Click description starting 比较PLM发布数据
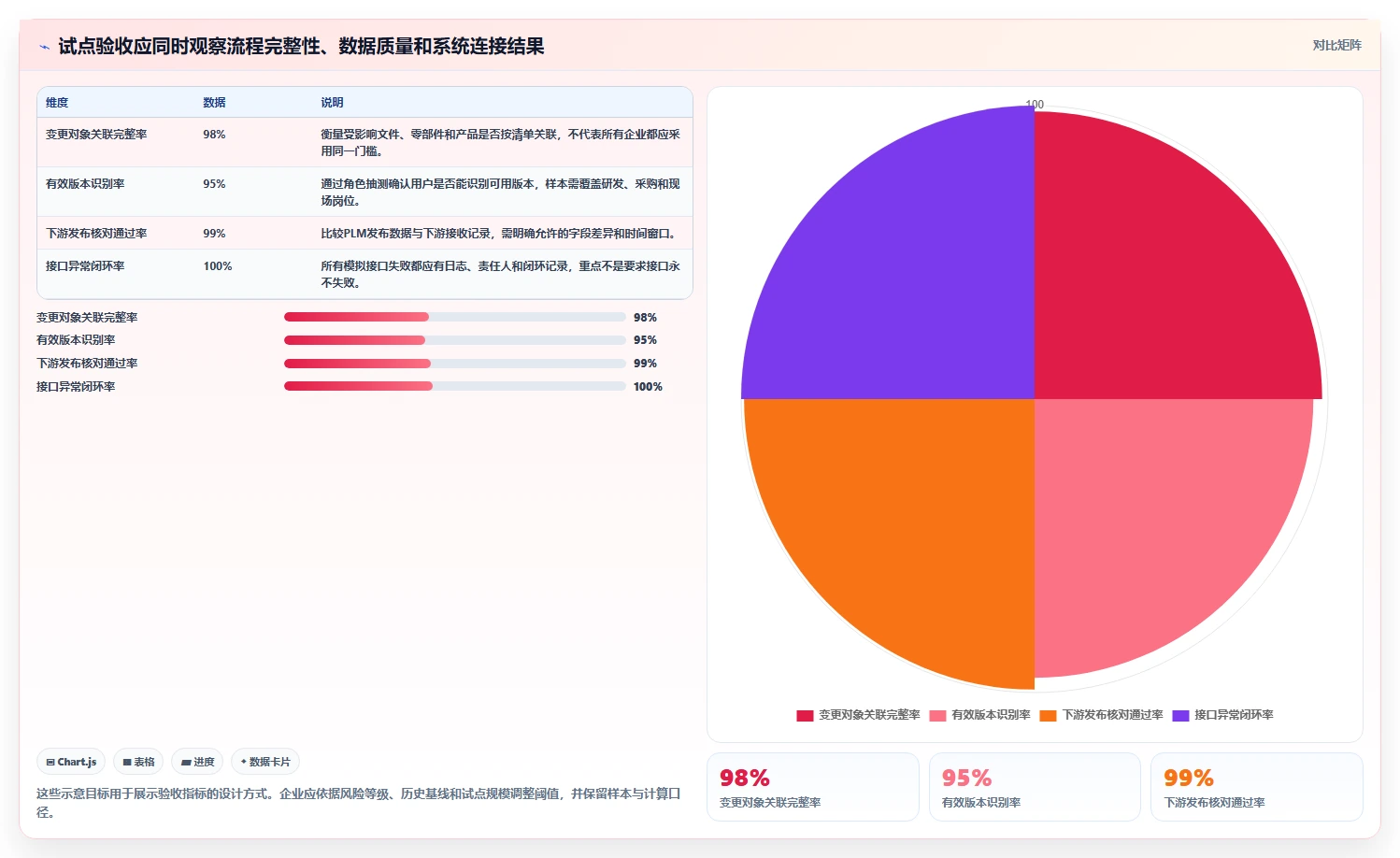The height and width of the screenshot is (858, 1400). (x=498, y=234)
